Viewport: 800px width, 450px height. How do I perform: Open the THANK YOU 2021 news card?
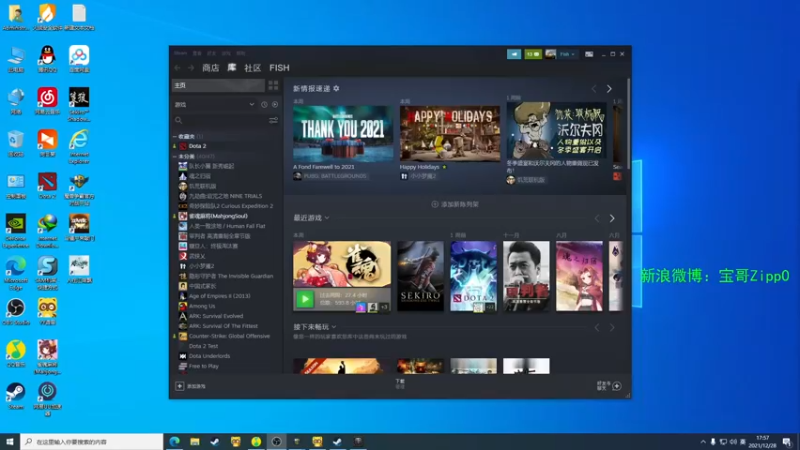(x=343, y=134)
